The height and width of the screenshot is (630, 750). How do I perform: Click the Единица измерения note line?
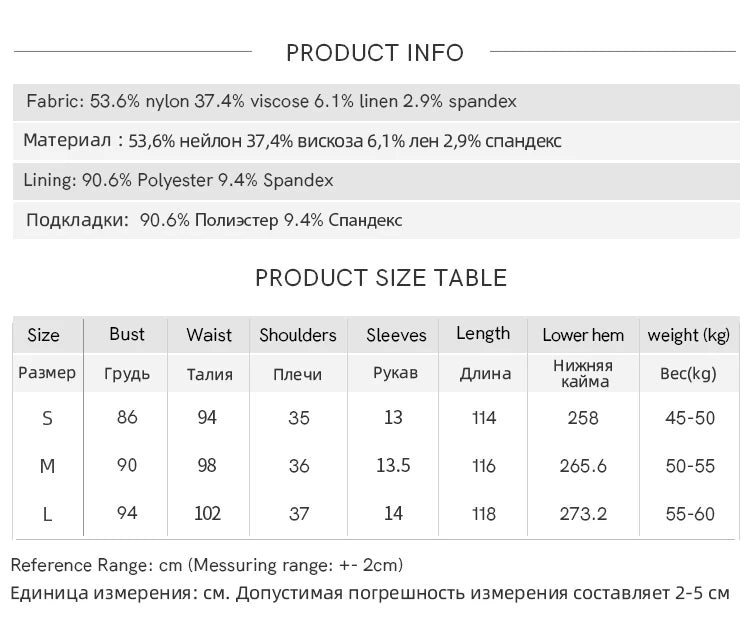370,593
